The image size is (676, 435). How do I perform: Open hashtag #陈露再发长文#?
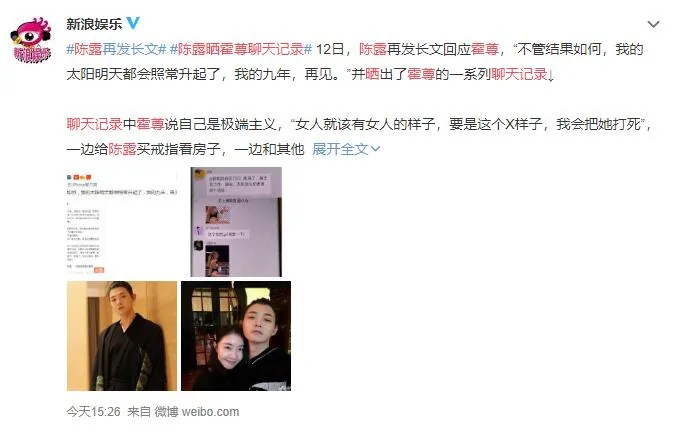[x=116, y=49]
